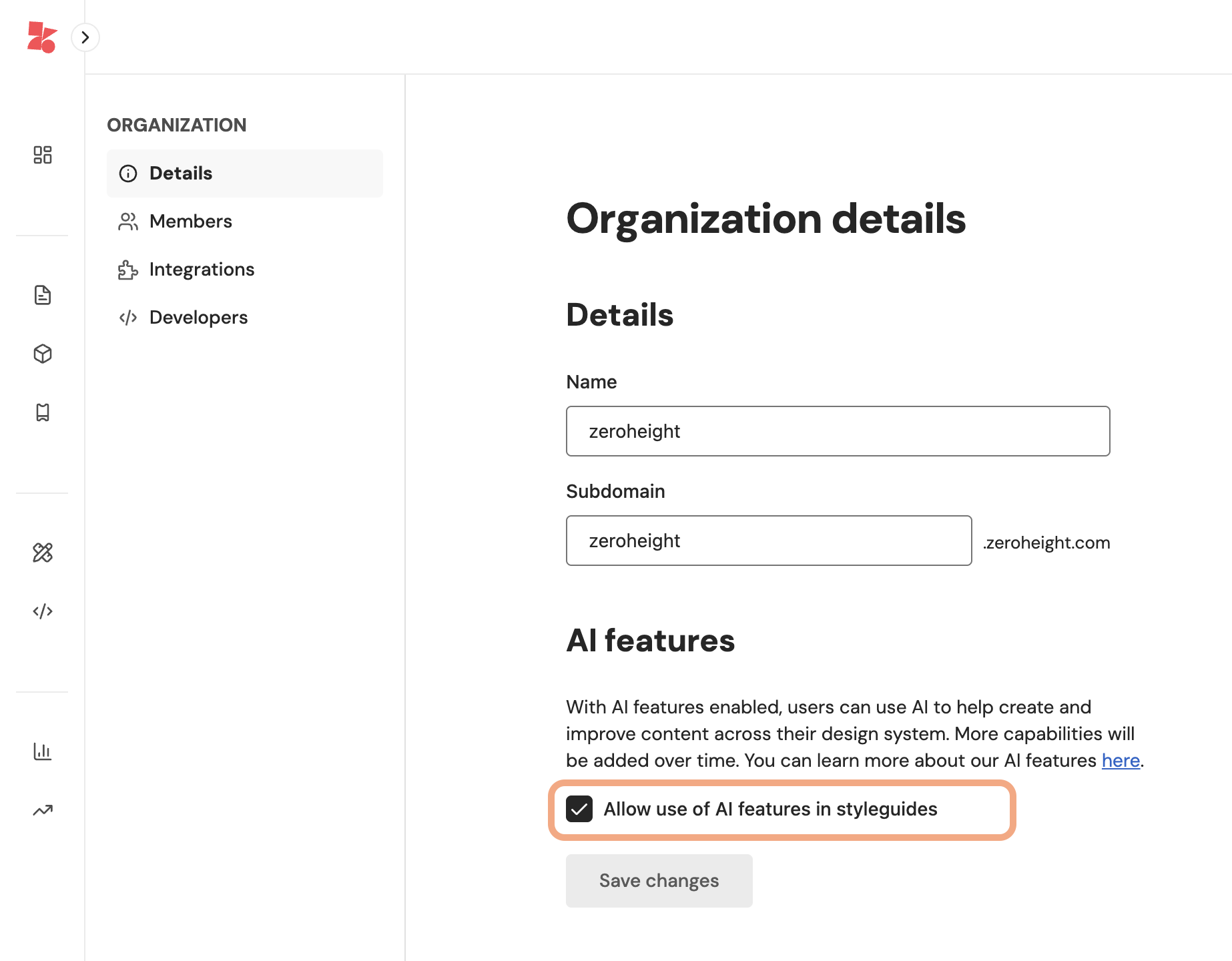Open the bar chart analytics icon

tap(43, 751)
